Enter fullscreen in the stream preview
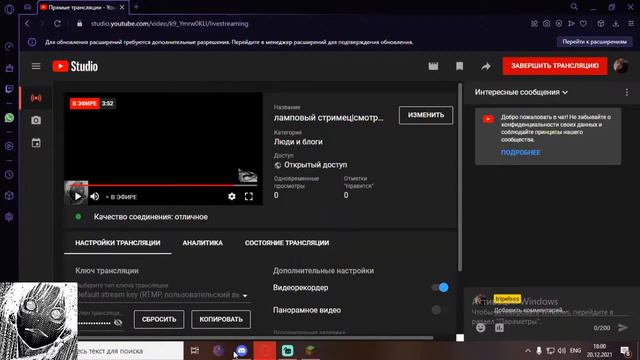The height and width of the screenshot is (360, 640). [x=249, y=197]
